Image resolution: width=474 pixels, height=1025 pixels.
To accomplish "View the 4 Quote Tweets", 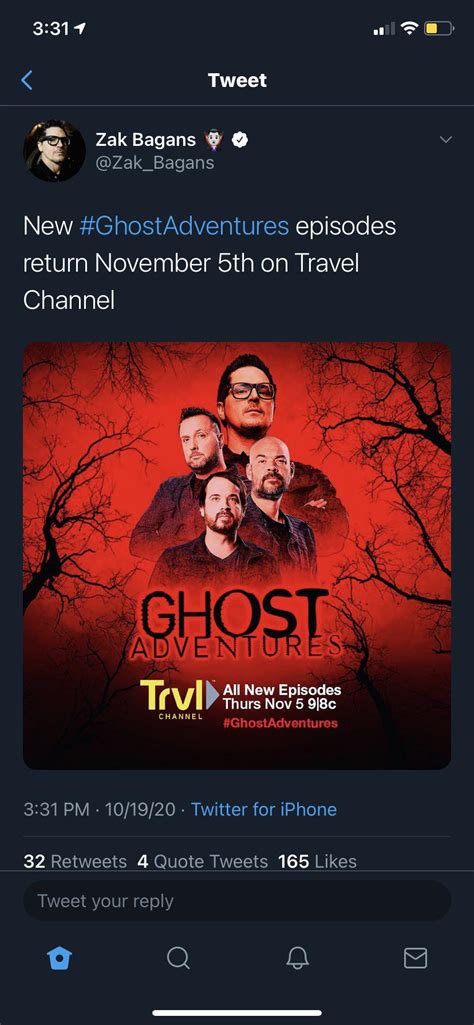I will tap(203, 862).
